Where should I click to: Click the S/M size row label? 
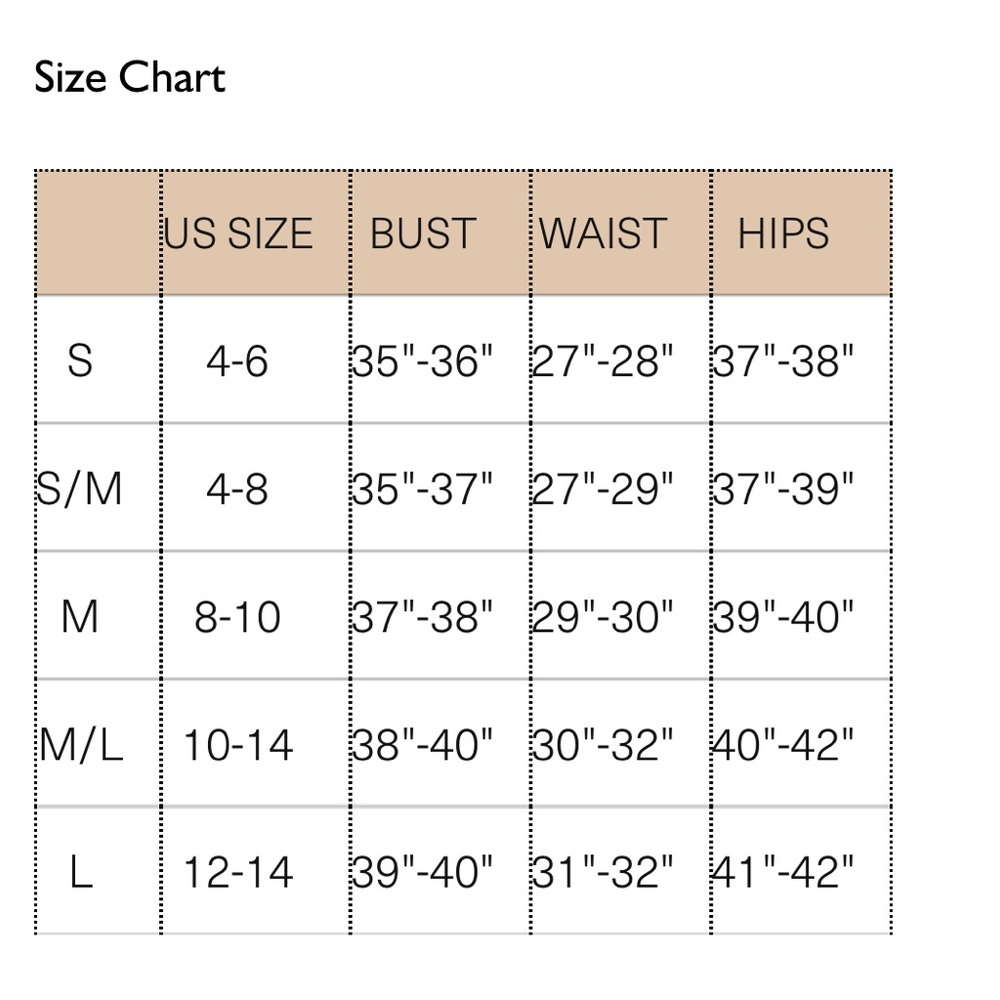pyautogui.click(x=79, y=489)
